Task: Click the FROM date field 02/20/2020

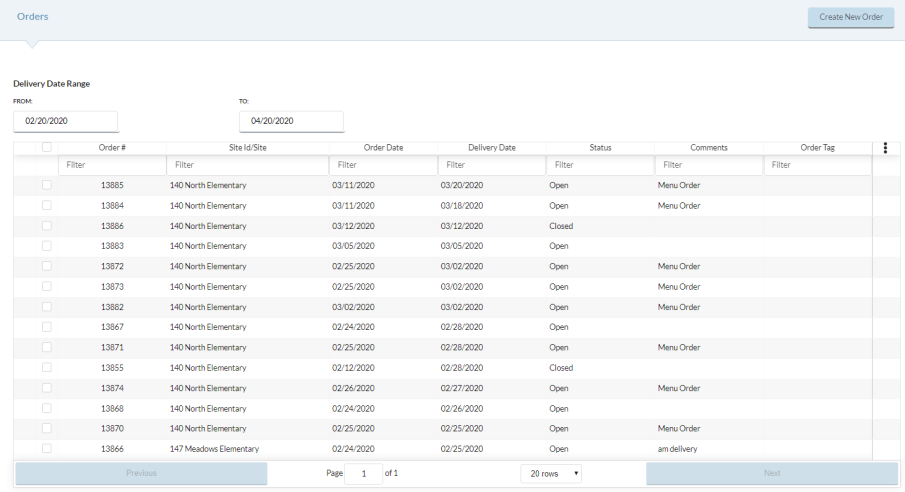Action: pyautogui.click(x=66, y=121)
